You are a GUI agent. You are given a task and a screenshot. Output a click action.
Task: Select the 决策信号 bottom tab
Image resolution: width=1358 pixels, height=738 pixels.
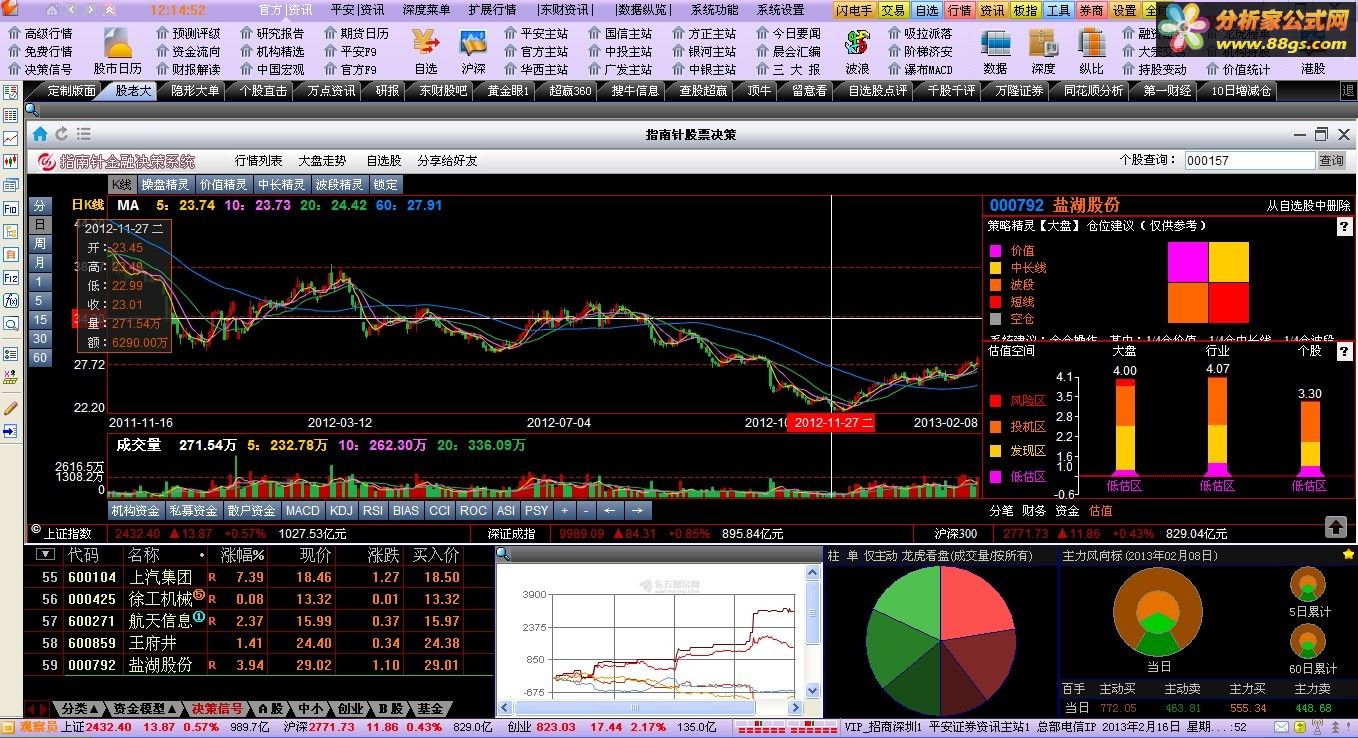[218, 708]
